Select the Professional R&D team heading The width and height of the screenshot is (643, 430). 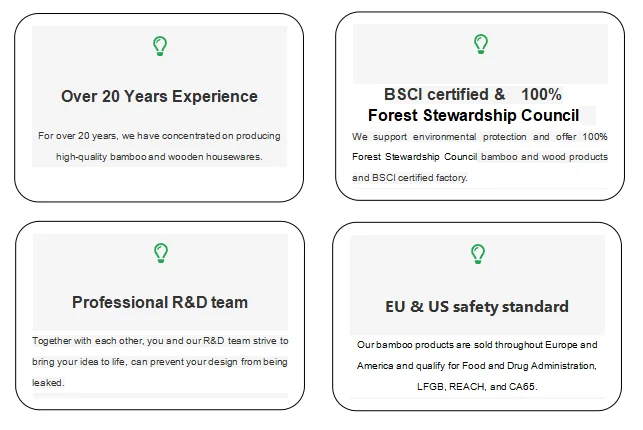click(160, 302)
